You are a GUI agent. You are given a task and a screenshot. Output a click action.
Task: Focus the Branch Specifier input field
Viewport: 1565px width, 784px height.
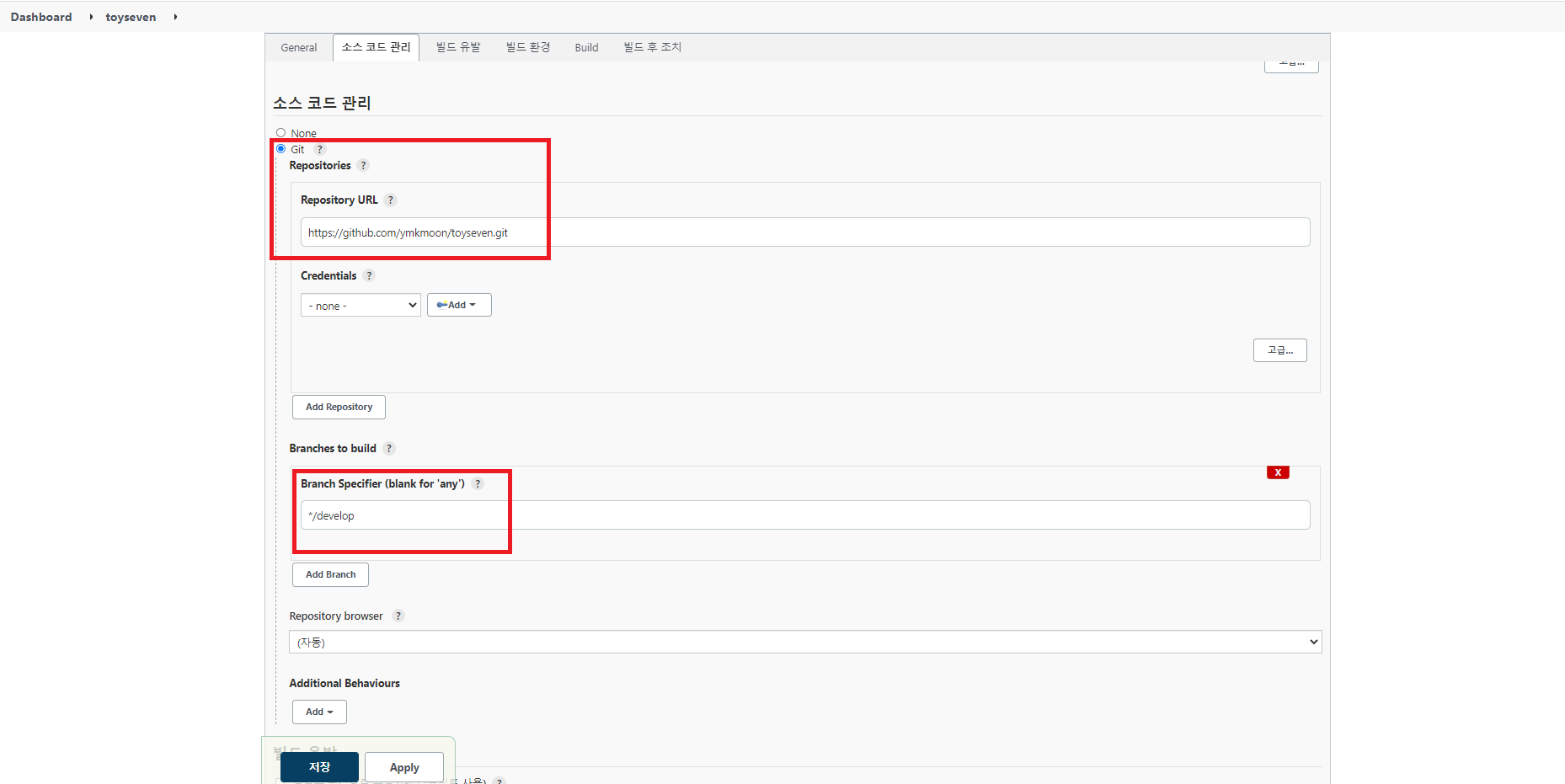[x=805, y=515]
